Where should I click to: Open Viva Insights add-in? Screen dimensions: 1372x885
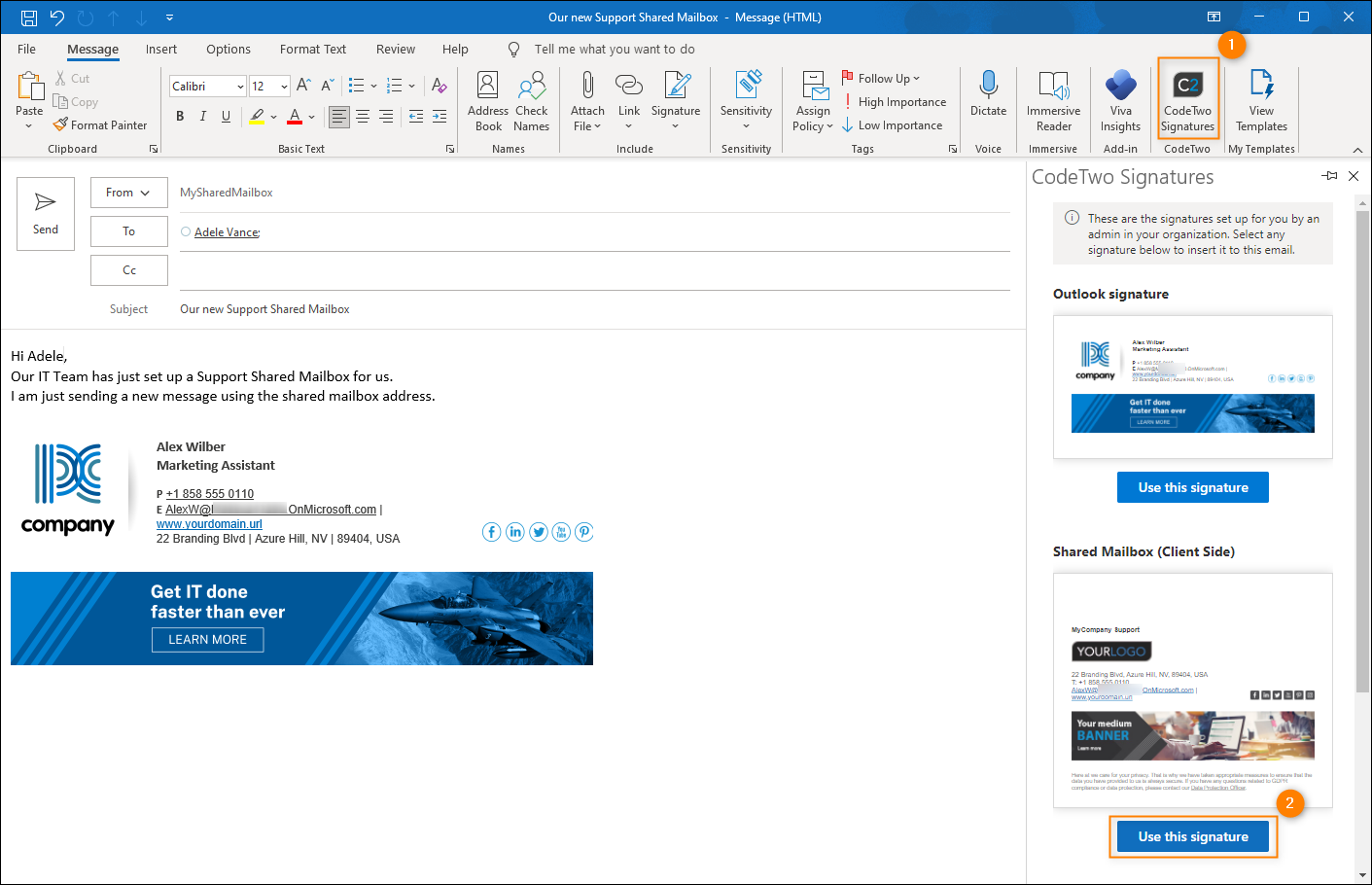pos(1120,101)
